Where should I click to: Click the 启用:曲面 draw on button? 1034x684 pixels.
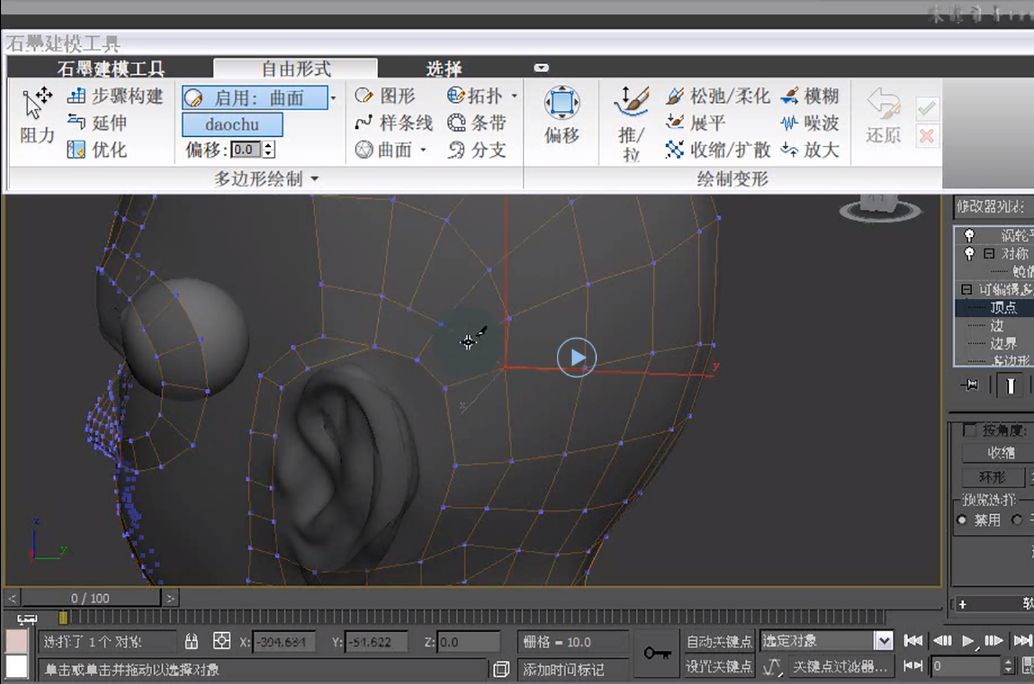click(255, 98)
